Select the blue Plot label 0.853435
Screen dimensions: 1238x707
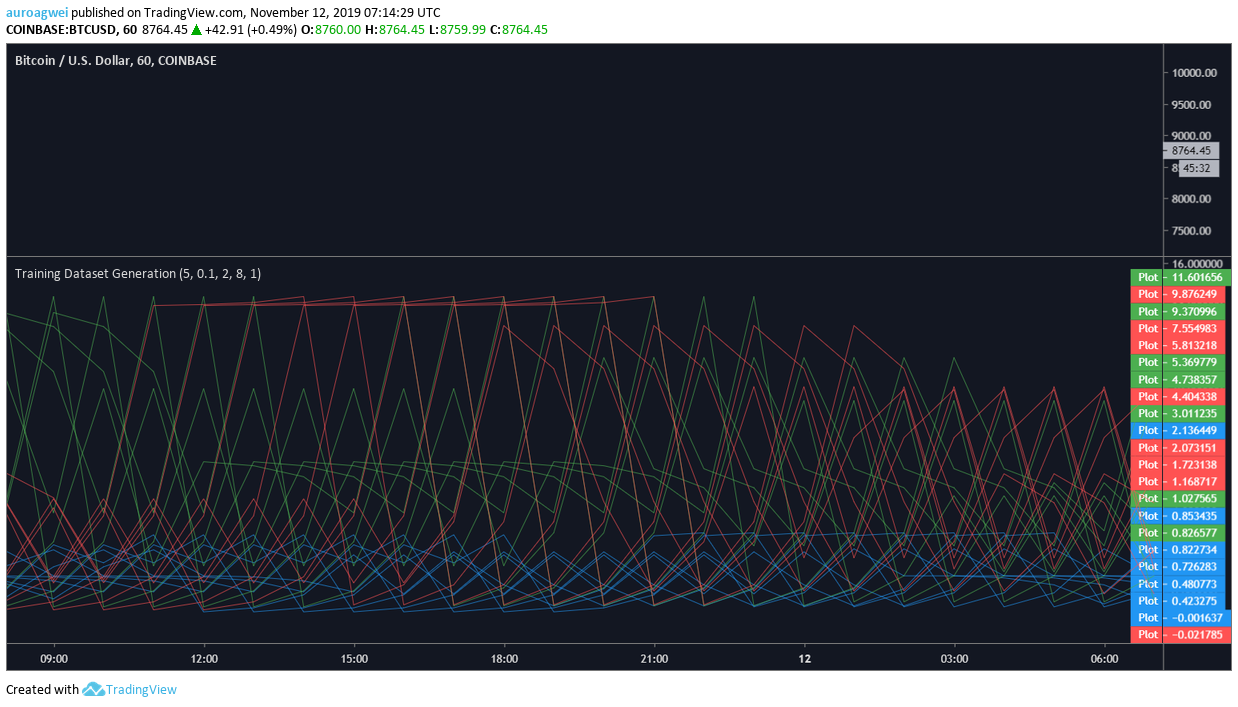1177,515
